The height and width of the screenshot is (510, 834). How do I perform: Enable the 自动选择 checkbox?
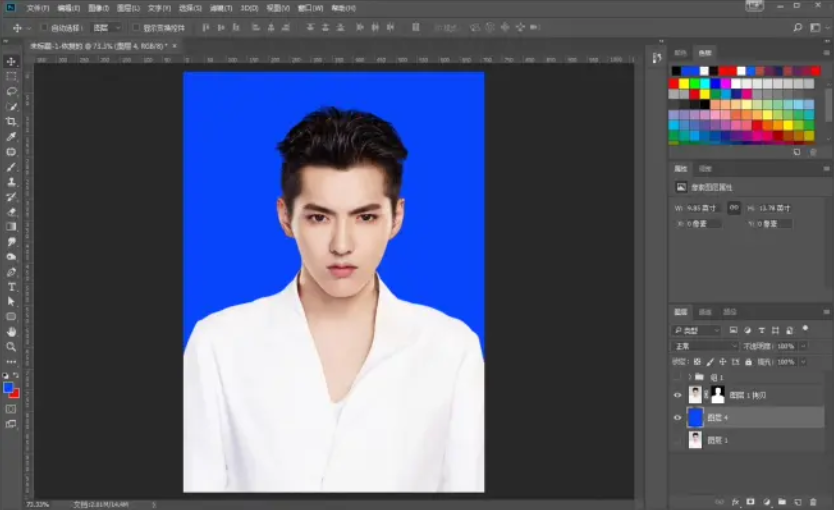(x=43, y=27)
